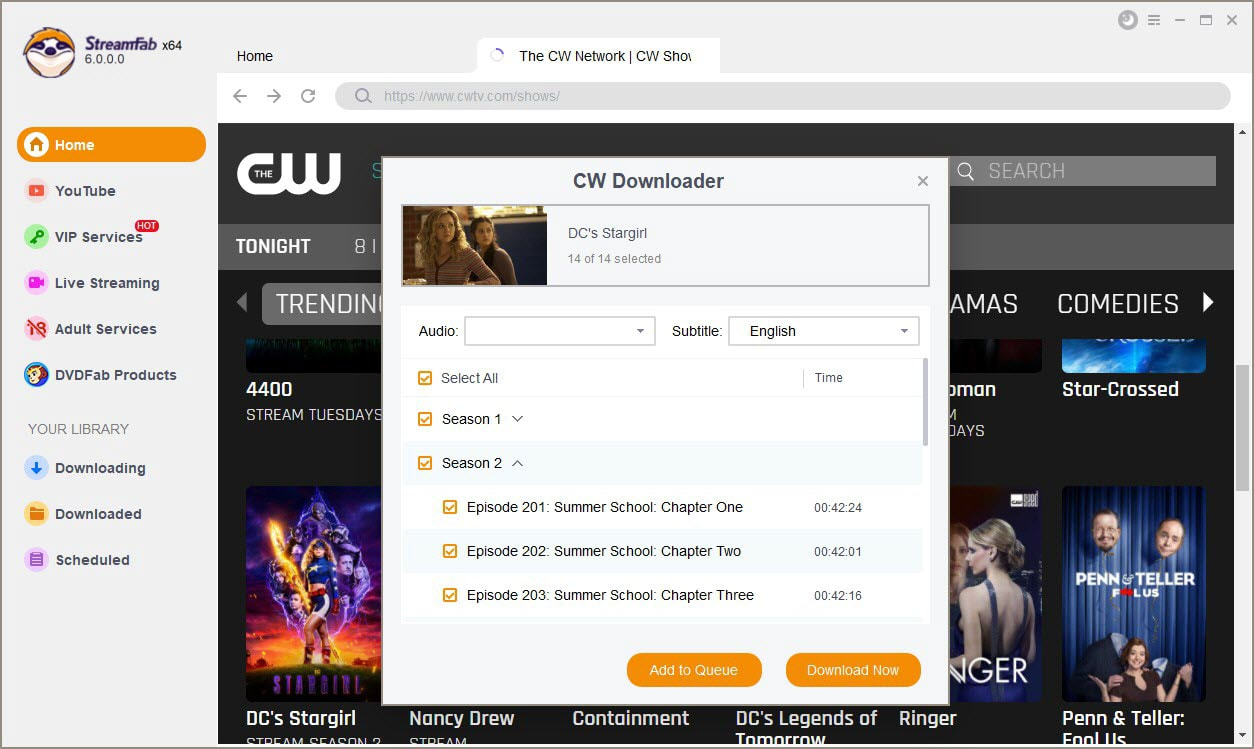Viewport: 1254px width, 749px height.
Task: Open the Penn & Teller poster
Action: click(1134, 594)
